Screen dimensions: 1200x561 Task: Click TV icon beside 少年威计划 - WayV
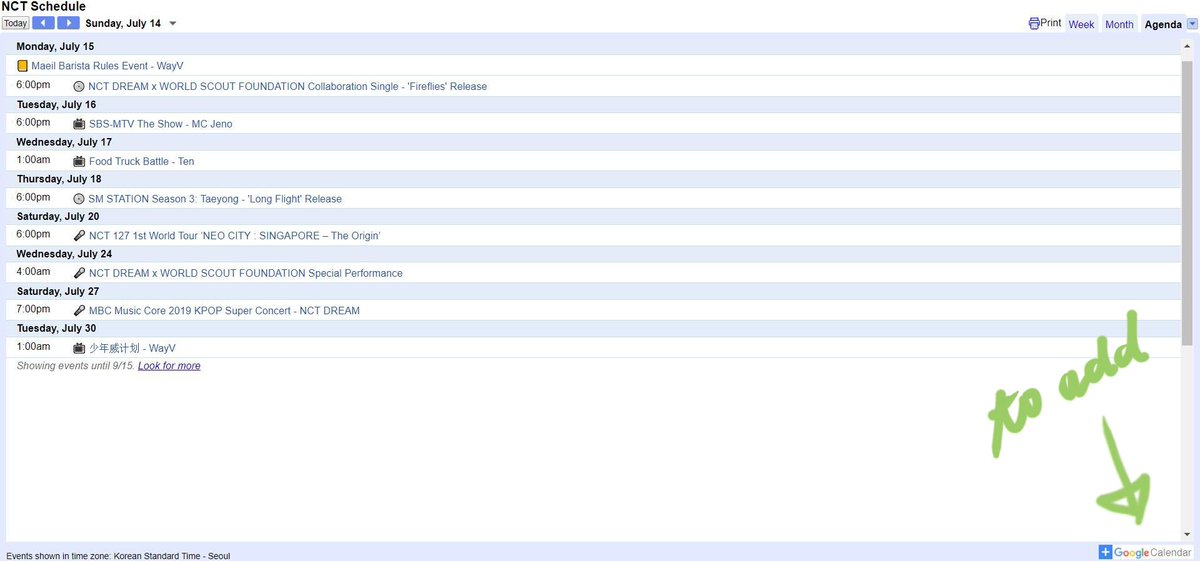pyautogui.click(x=79, y=348)
